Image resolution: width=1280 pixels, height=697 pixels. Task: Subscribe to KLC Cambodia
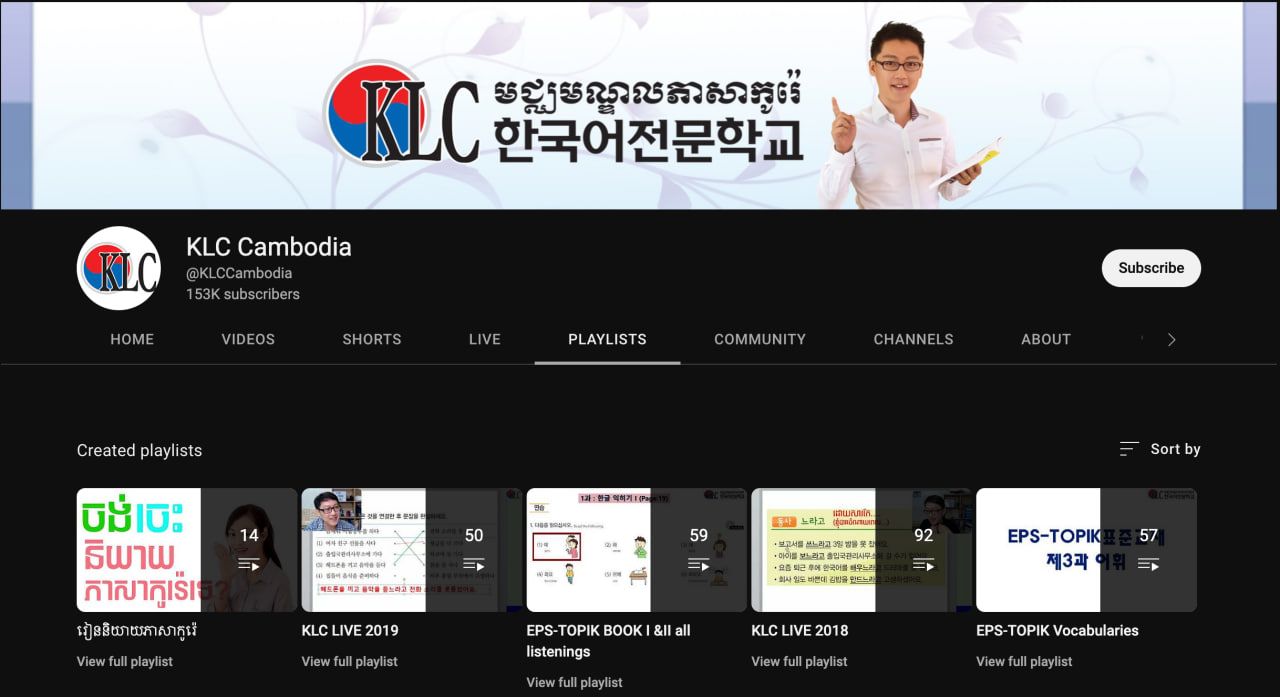[1151, 268]
